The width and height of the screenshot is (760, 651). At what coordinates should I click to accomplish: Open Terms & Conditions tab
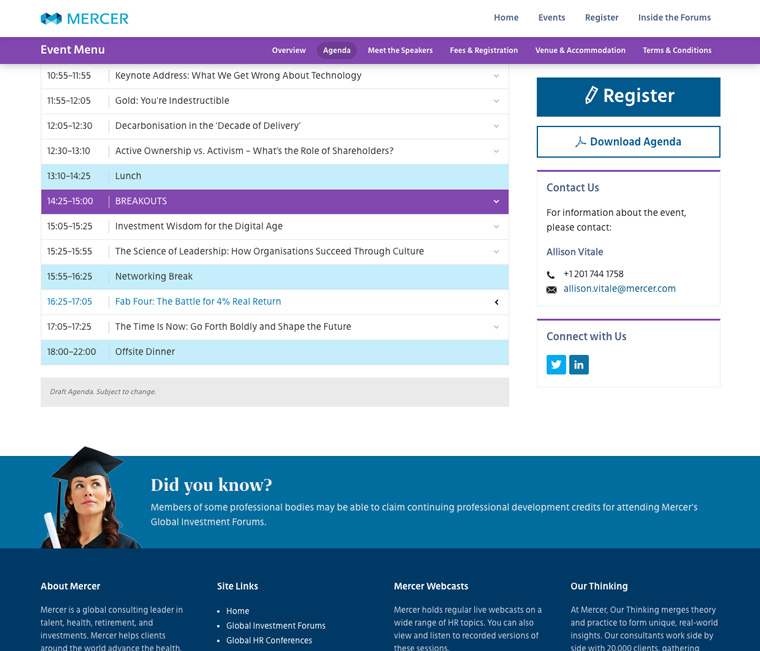[677, 50]
